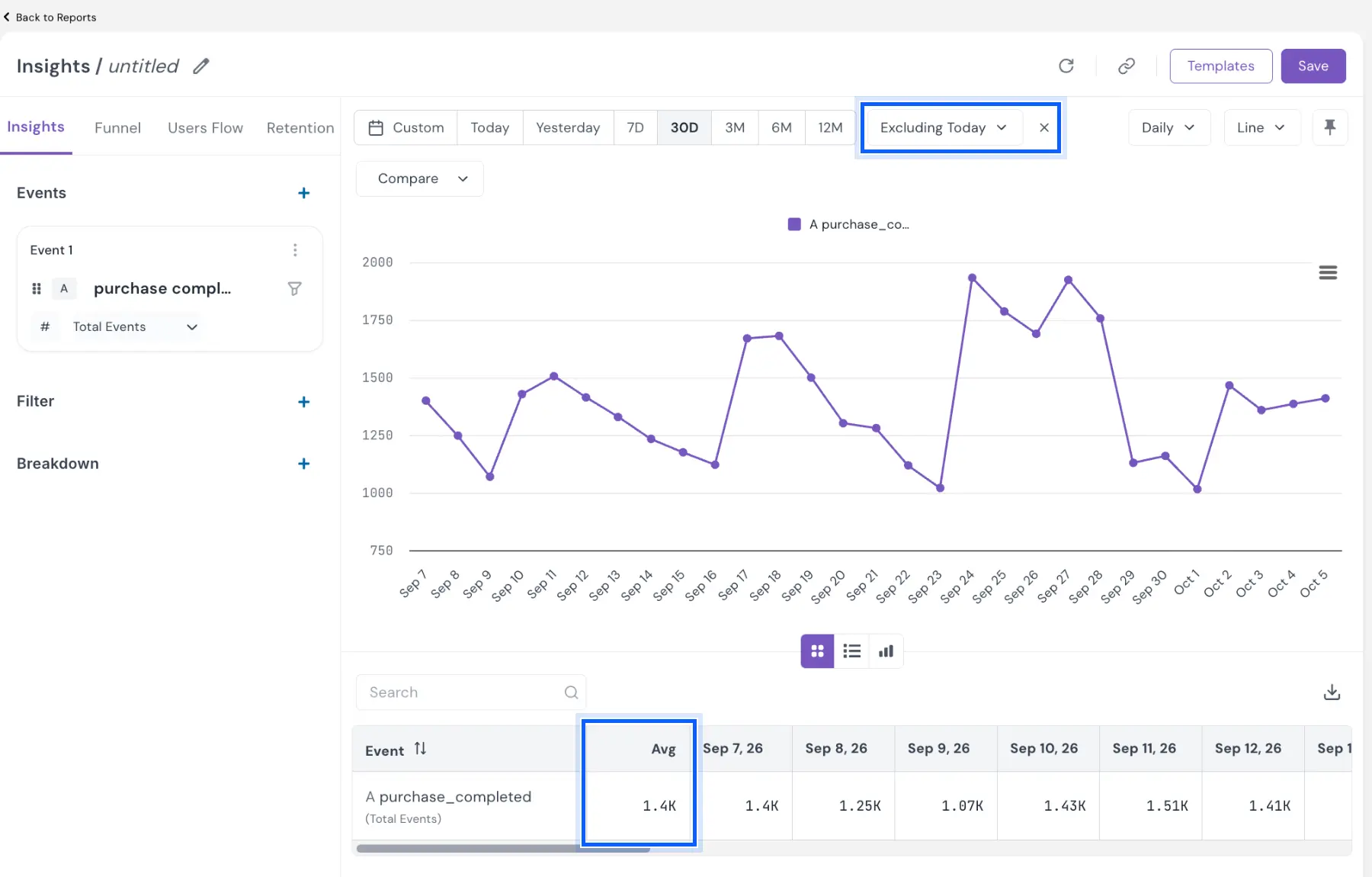Switch table to bar chart view
Screen dimensions: 1372x877
886,651
